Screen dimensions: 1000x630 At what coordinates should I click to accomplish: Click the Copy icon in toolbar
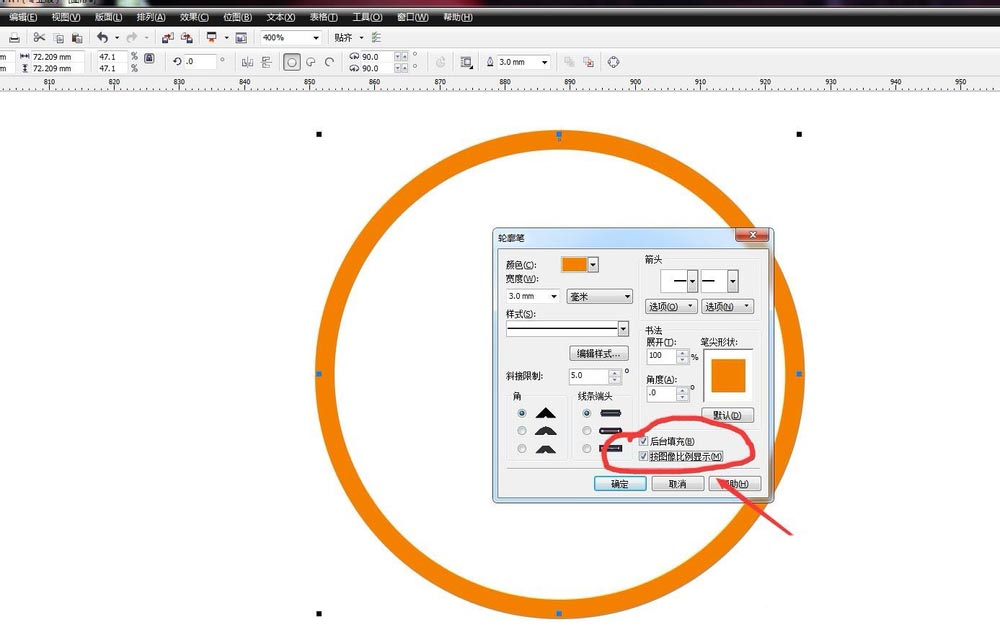pyautogui.click(x=58, y=38)
